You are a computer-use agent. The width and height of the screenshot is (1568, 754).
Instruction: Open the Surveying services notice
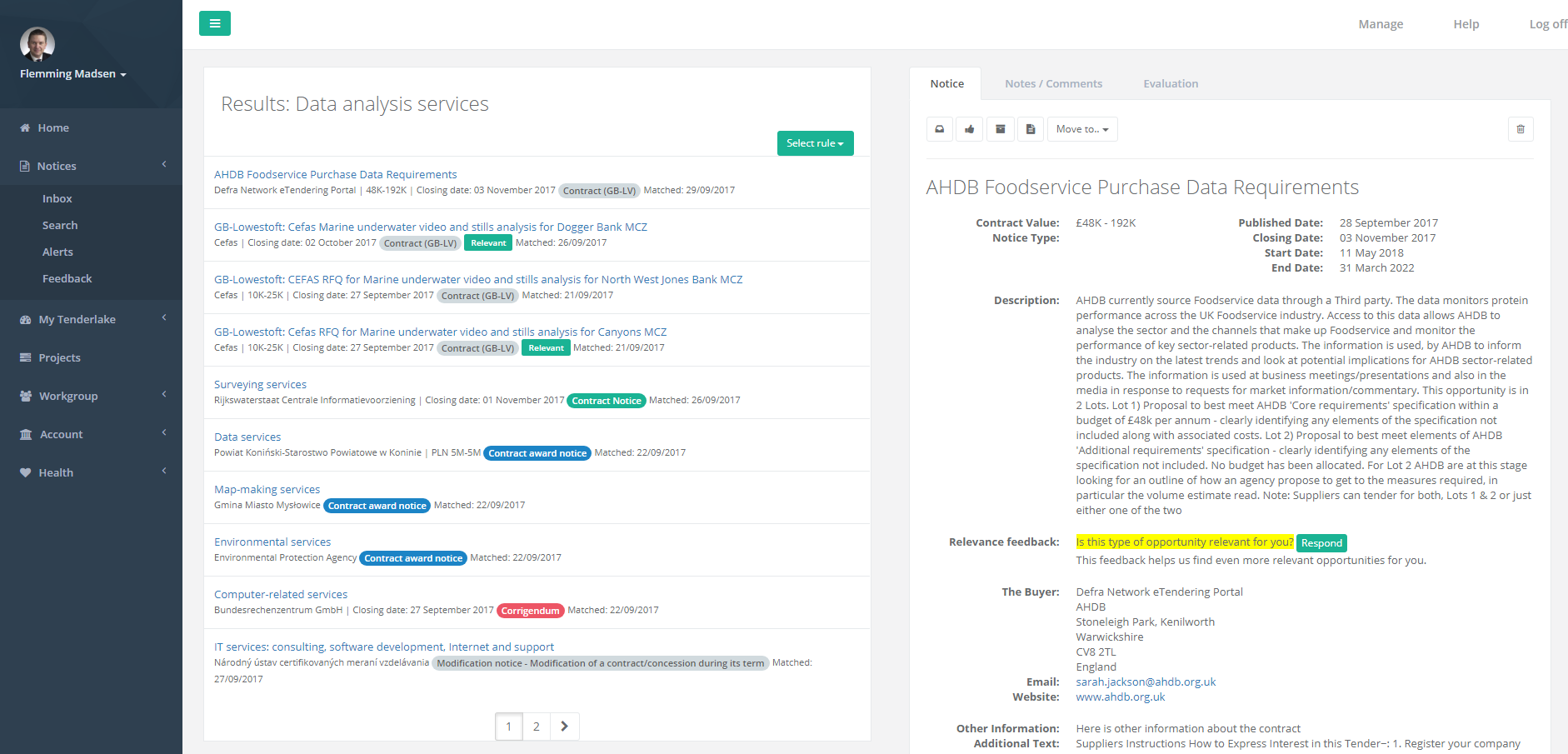pos(260,384)
